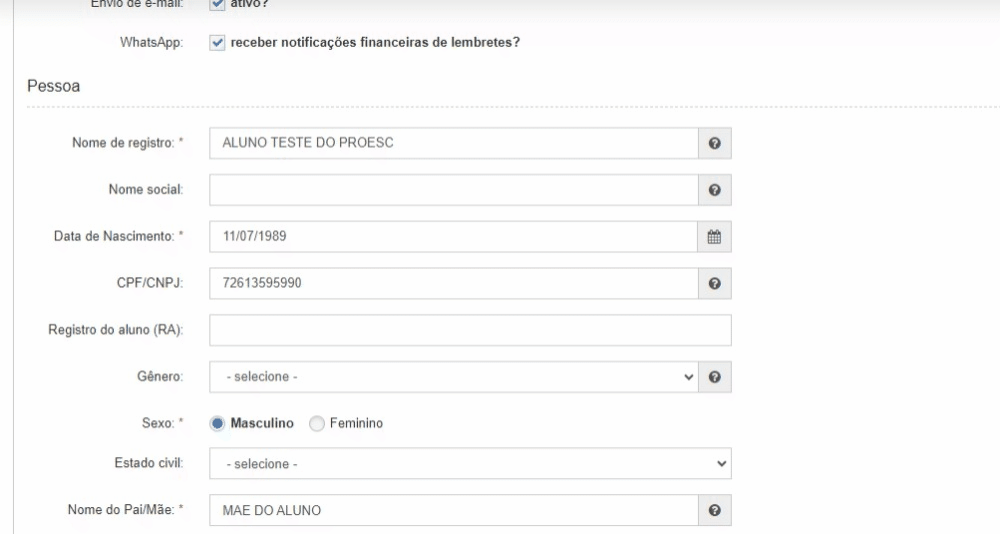The height and width of the screenshot is (534, 1000).
Task: Click help icon beside CPF/CNPJ field
Action: (714, 284)
